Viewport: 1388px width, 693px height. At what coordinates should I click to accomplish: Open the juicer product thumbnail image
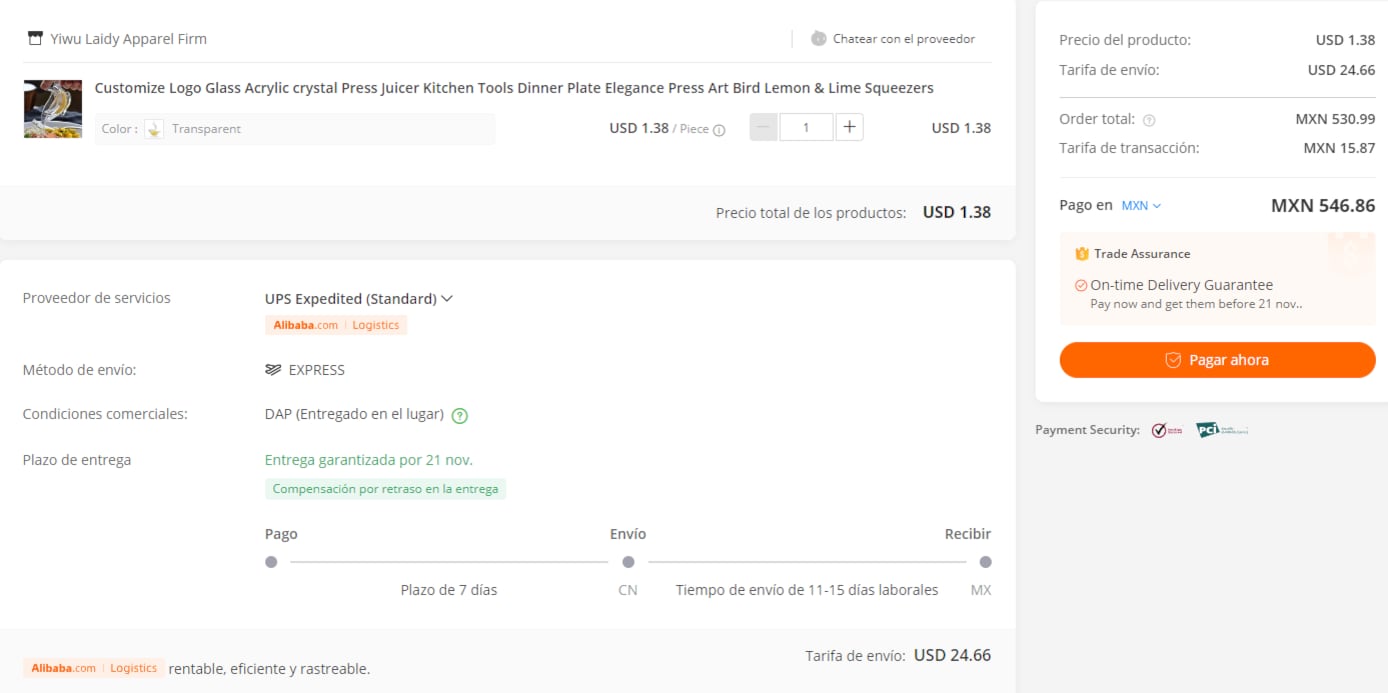pyautogui.click(x=53, y=109)
